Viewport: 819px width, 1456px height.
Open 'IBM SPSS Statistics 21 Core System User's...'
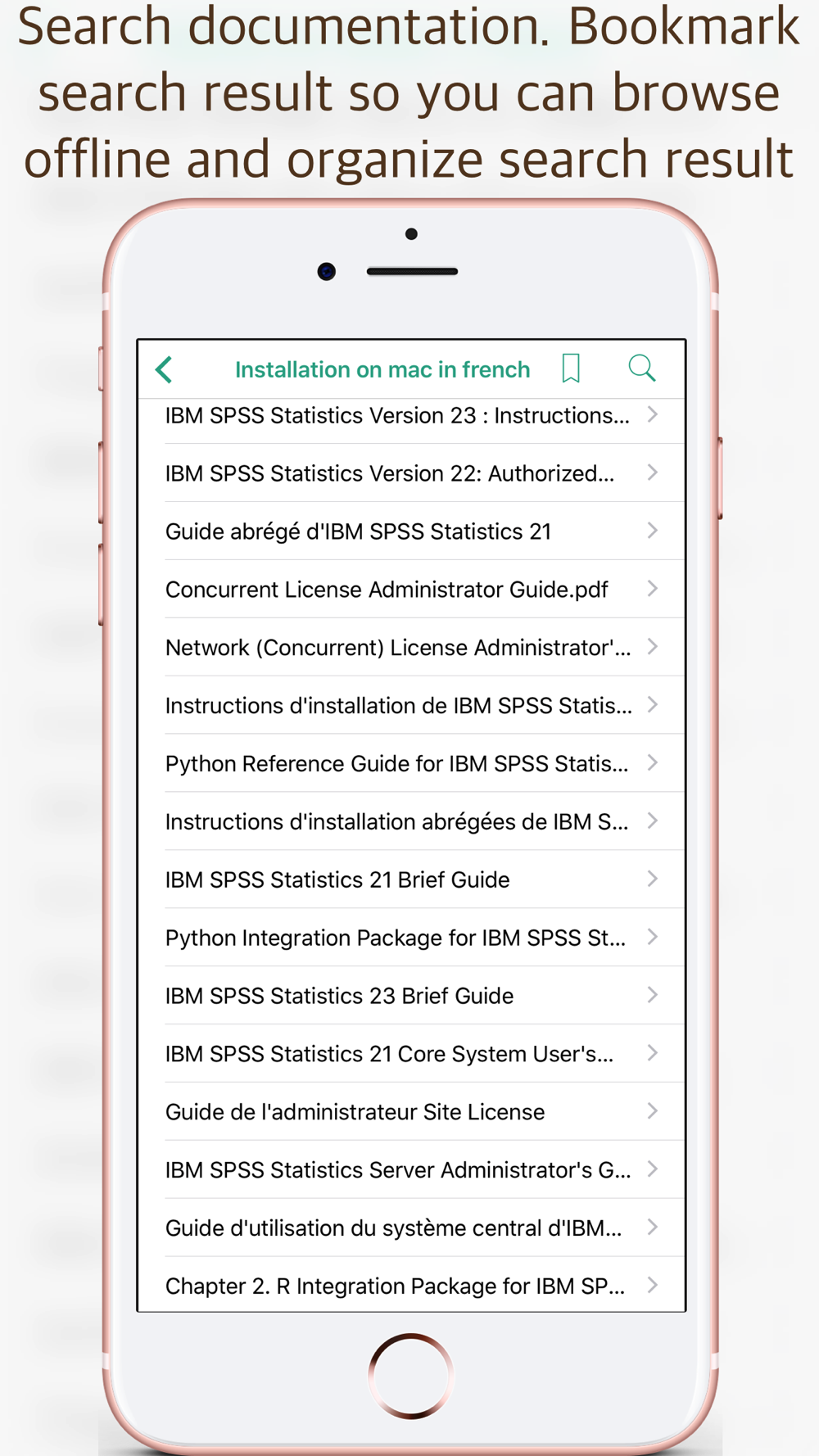pyautogui.click(x=412, y=1055)
